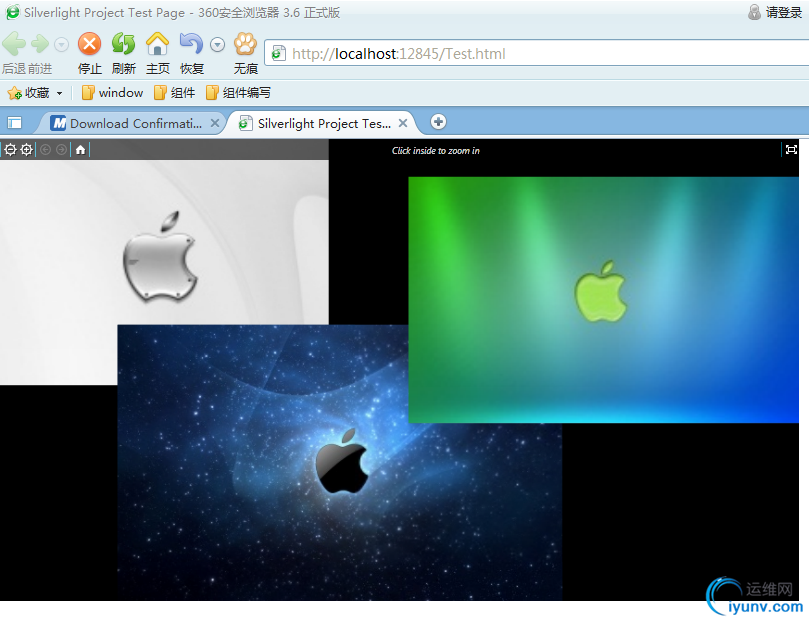Click the green Back arrow
This screenshot has width=809, height=623.
click(14, 44)
